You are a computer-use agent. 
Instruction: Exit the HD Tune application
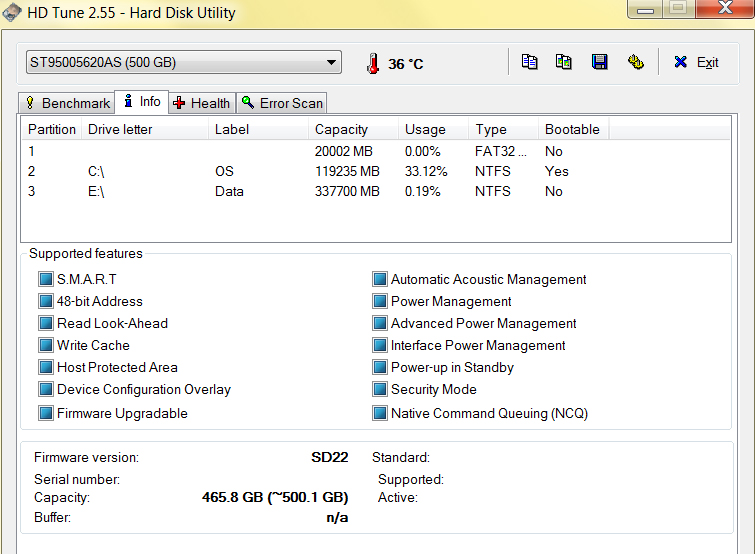(696, 62)
